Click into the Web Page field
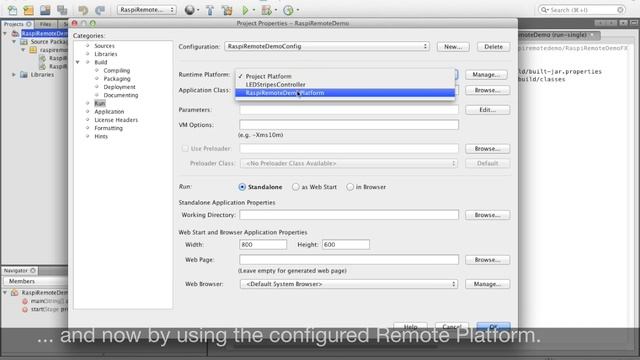This screenshot has width=640, height=360. pyautogui.click(x=349, y=260)
